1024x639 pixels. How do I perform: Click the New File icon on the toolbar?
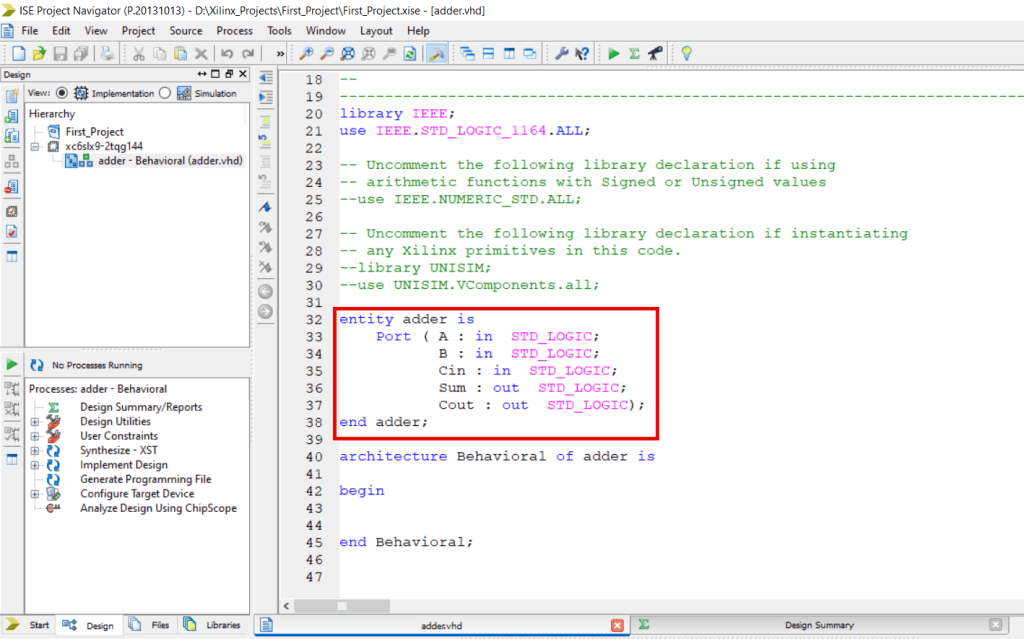coord(17,53)
